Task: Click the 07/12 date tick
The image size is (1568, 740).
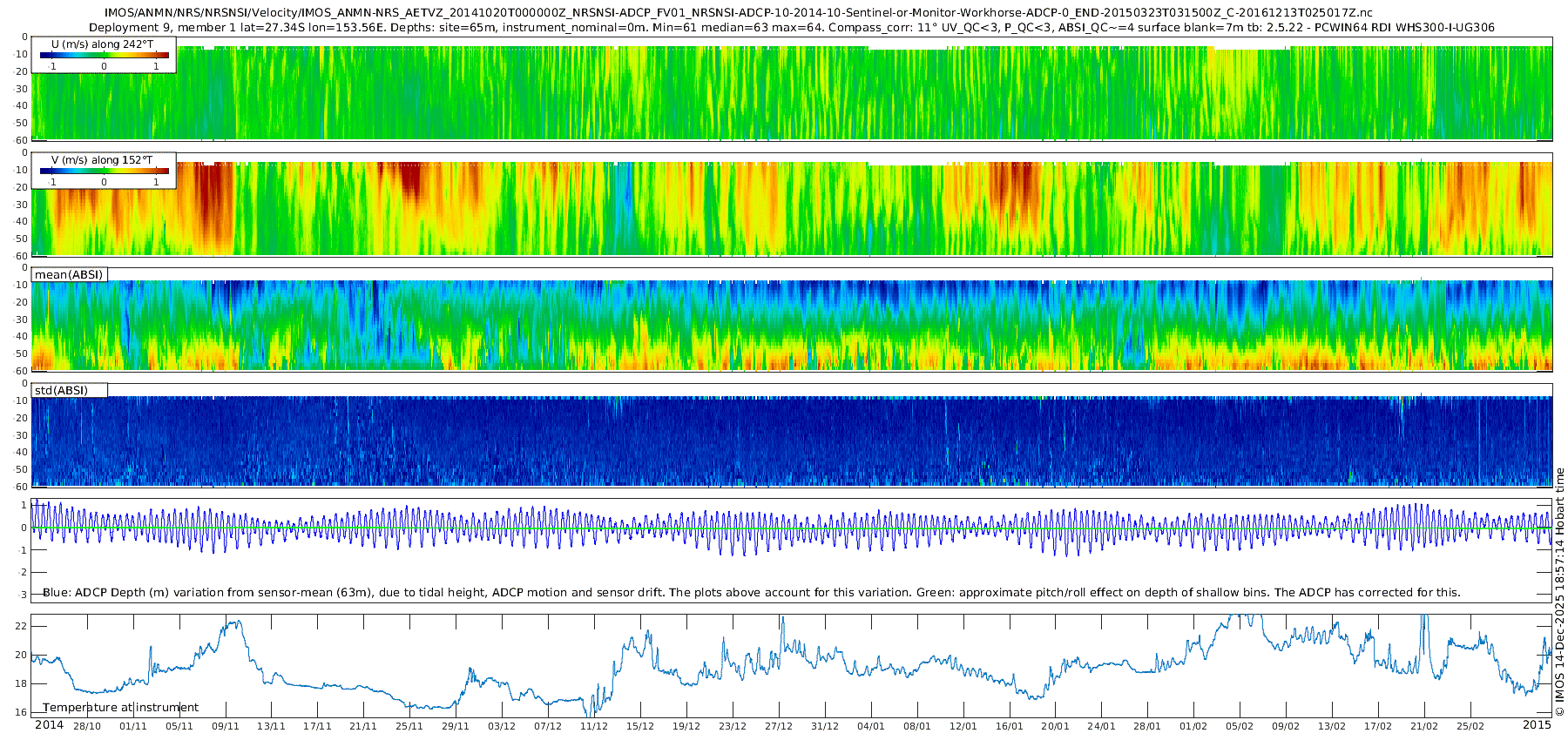Action: (x=548, y=726)
